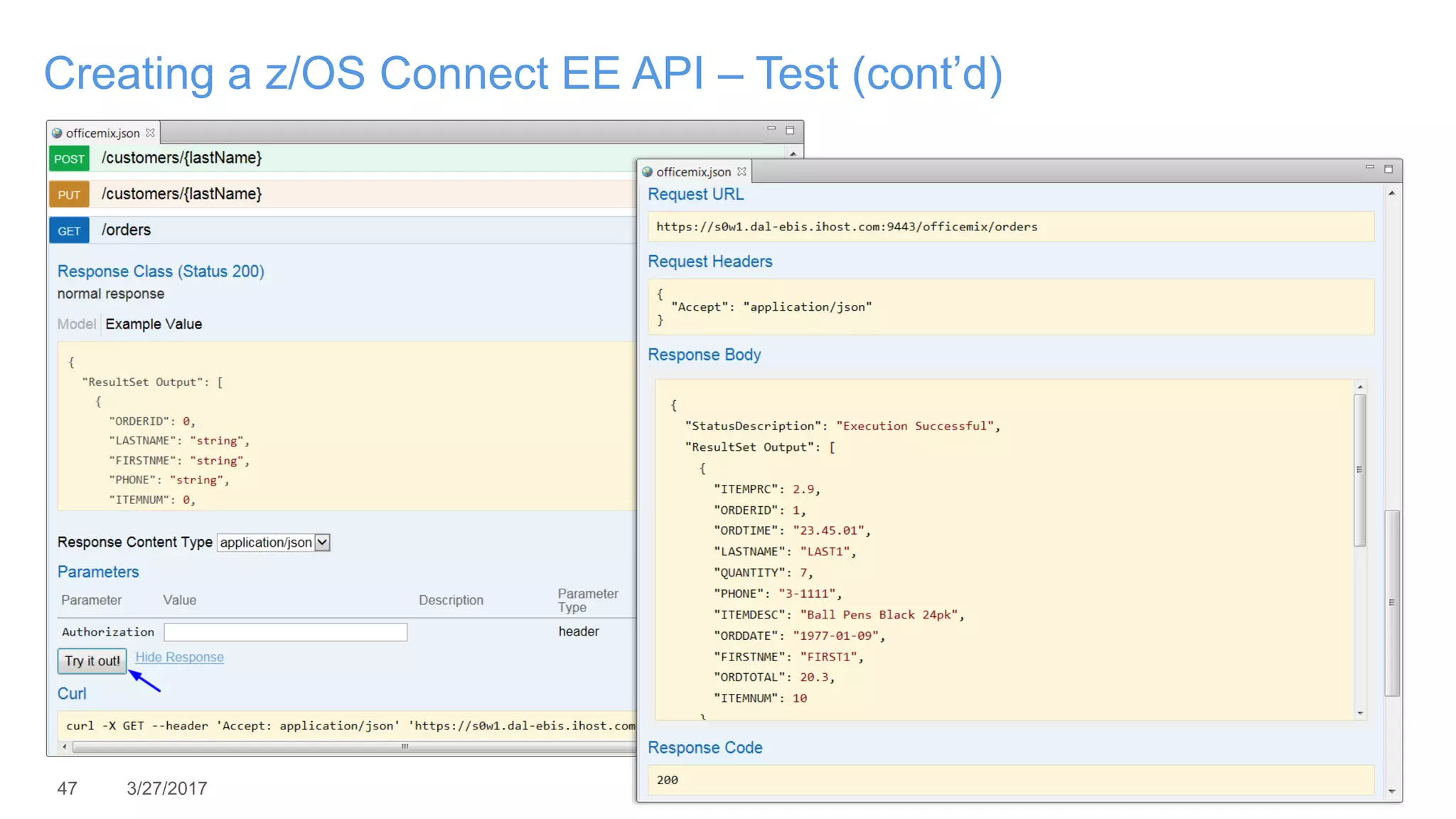Click the Request URL heading
This screenshot has height=819, width=1456.
click(695, 195)
